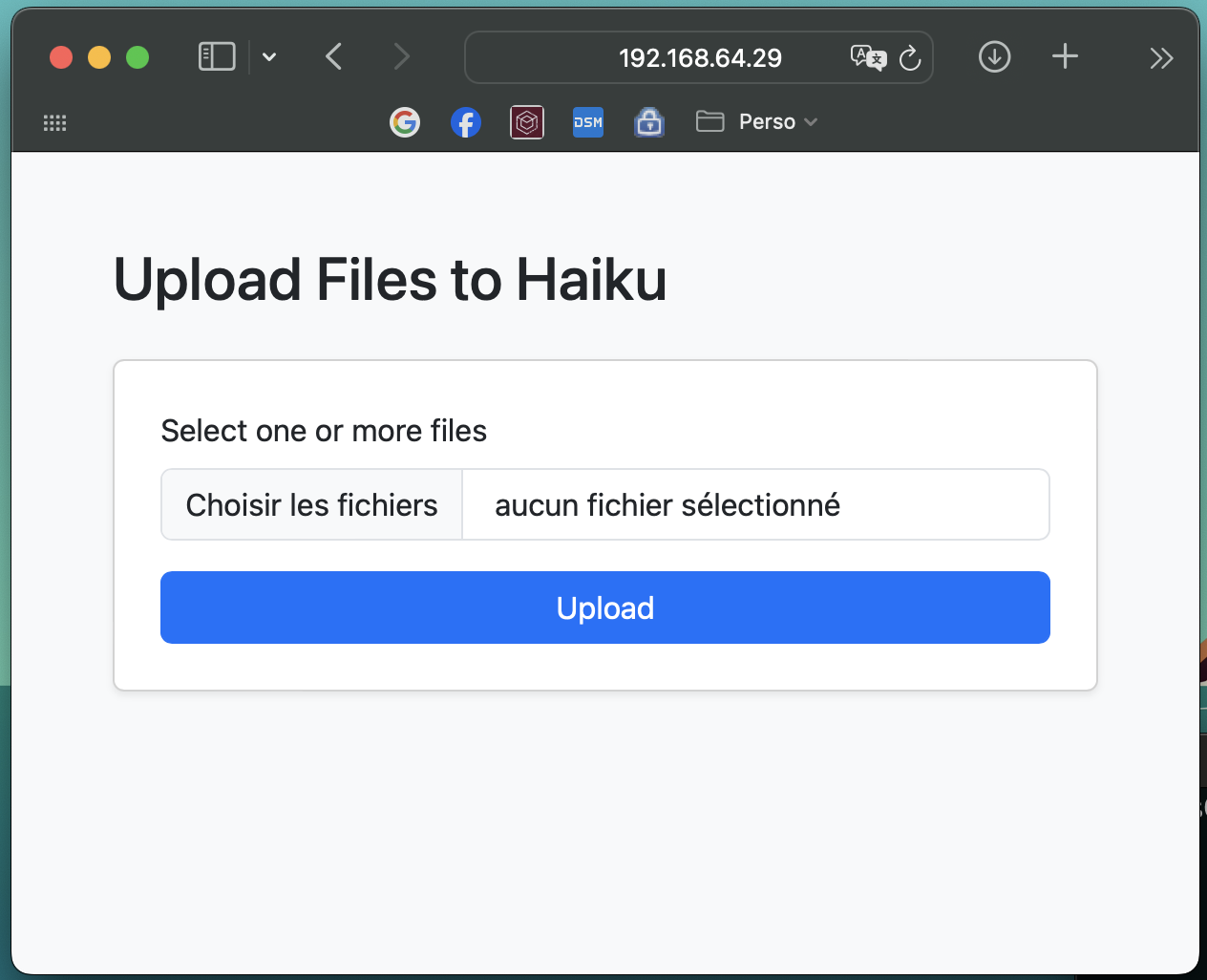
Task: Open the favorites grid icon
Action: (55, 122)
